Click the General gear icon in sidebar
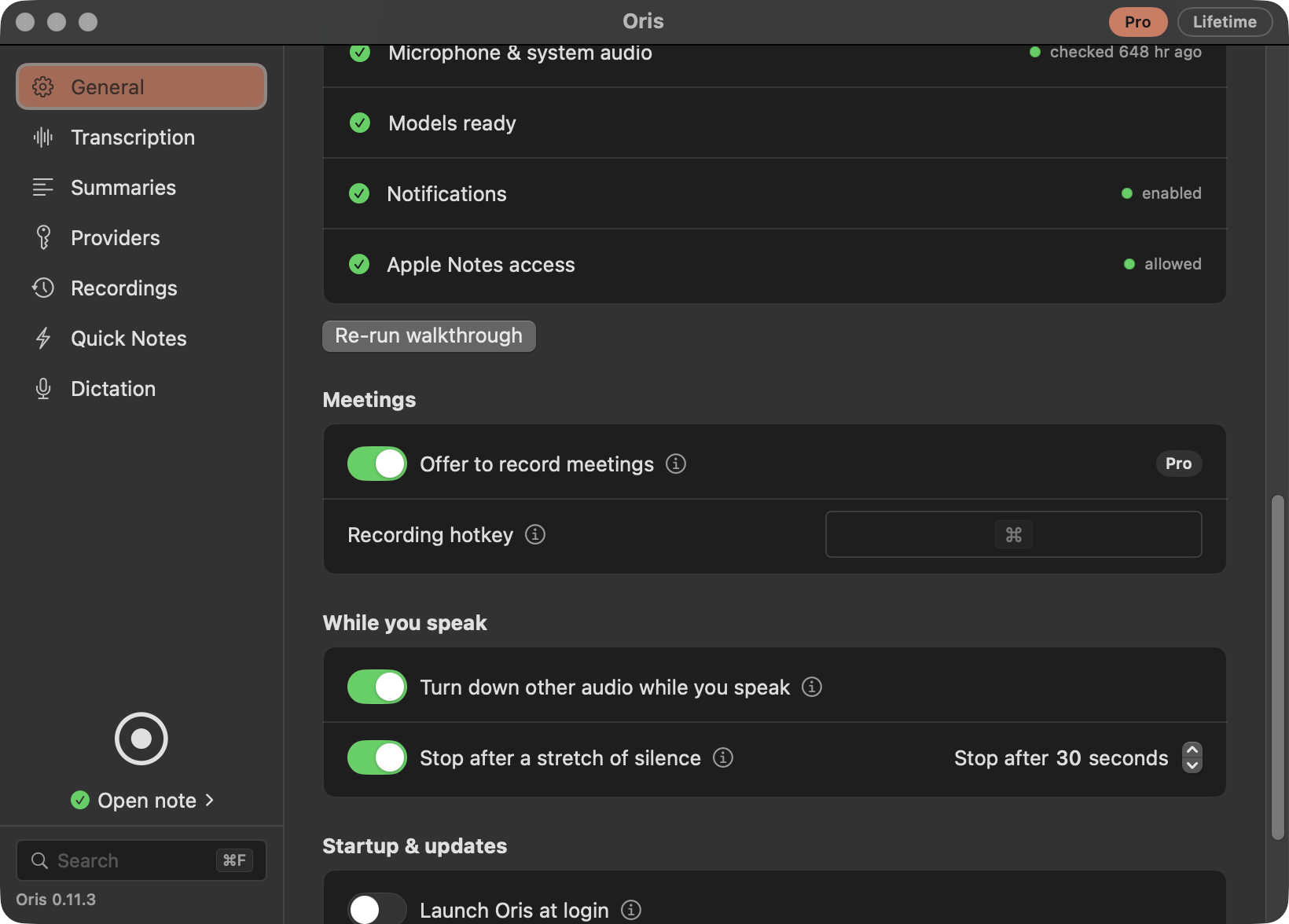 click(x=43, y=86)
